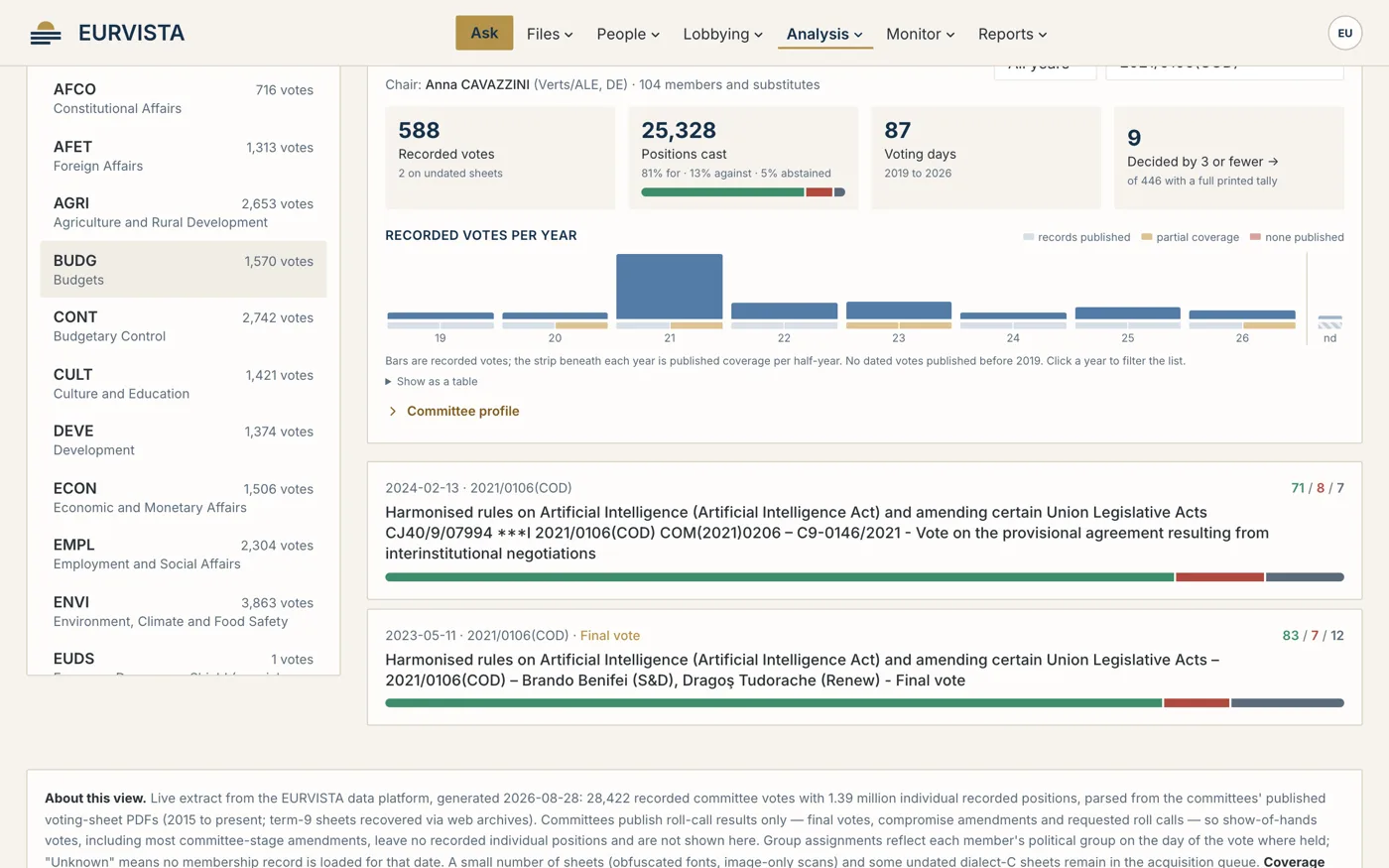Click the EURVISTA logo icon

click(46, 33)
